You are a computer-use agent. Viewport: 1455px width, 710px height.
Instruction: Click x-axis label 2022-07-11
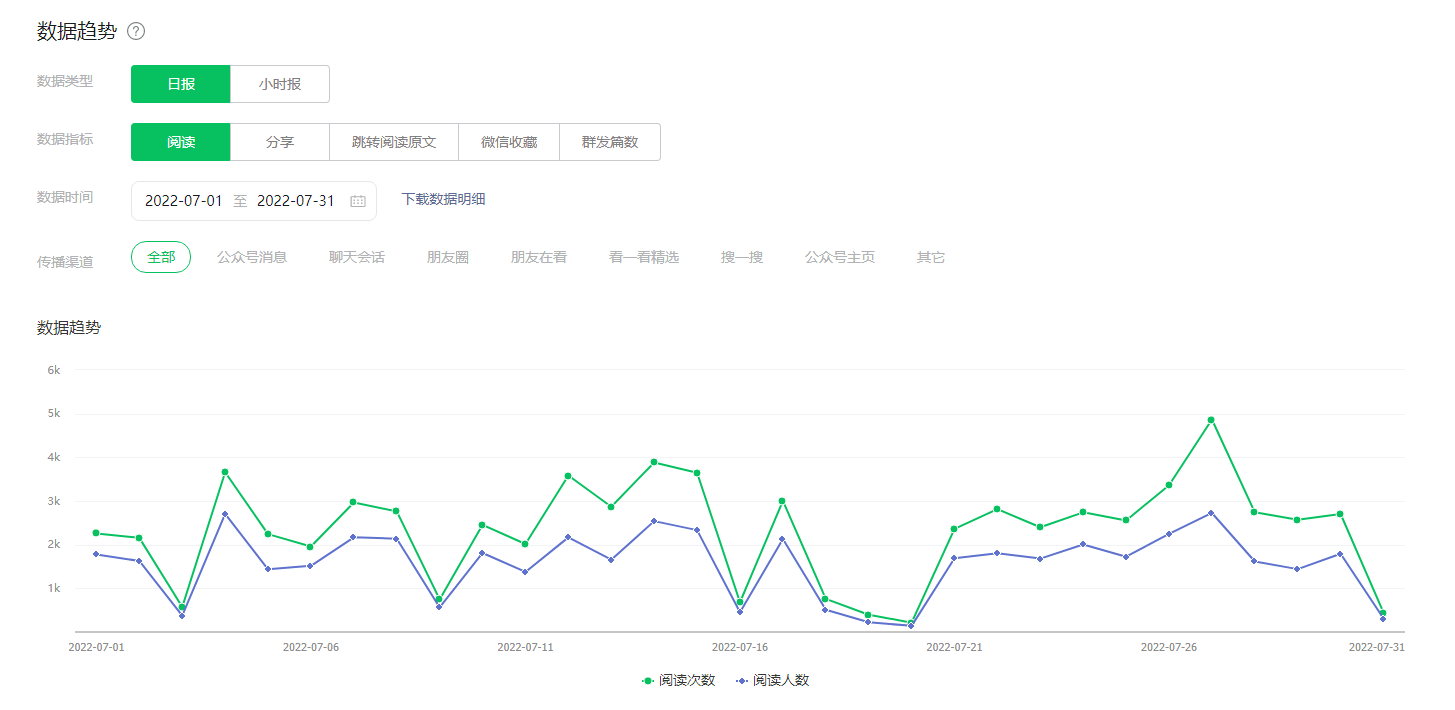point(525,647)
